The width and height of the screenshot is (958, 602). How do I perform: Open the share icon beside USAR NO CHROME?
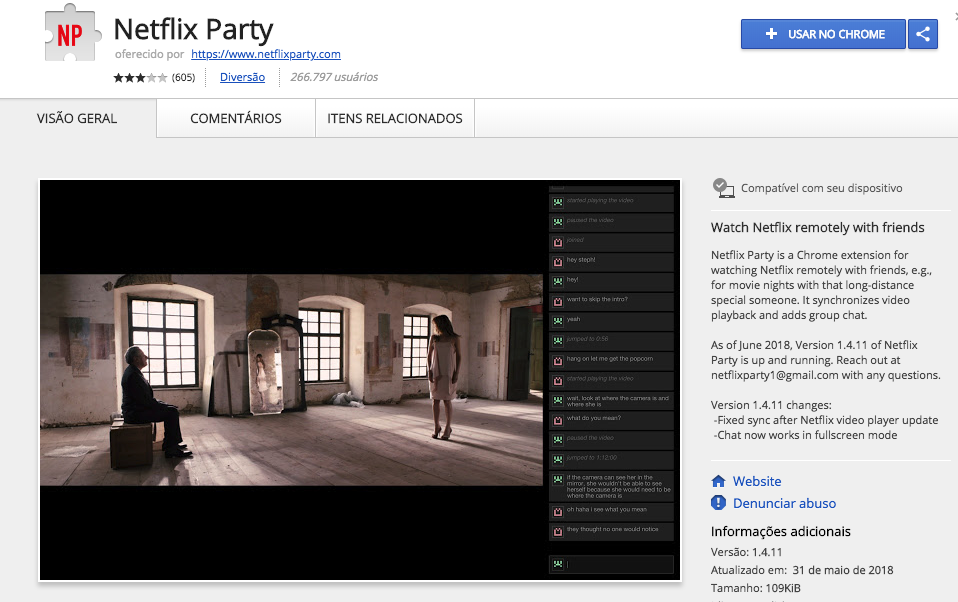(922, 34)
